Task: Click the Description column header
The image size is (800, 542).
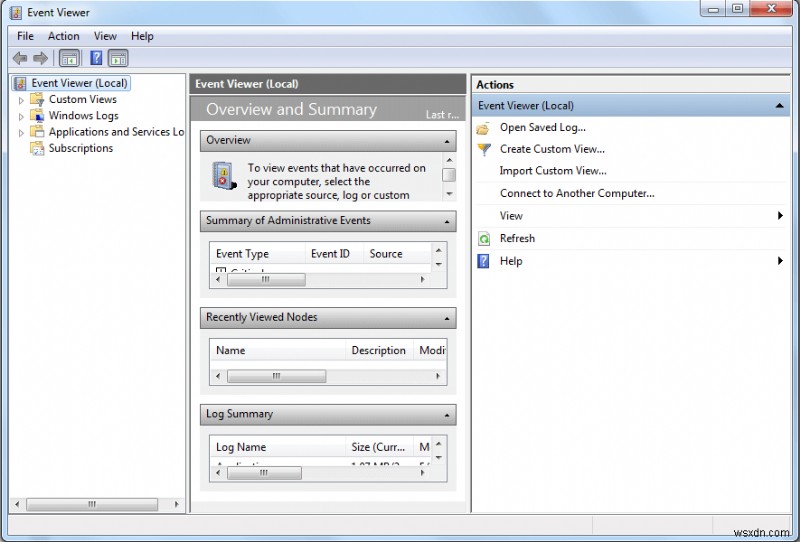Action: pyautogui.click(x=379, y=351)
